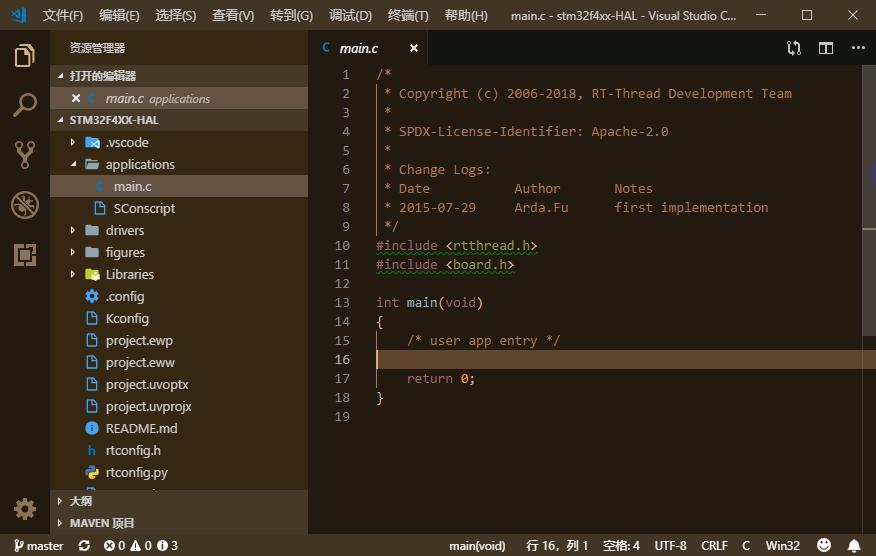Close main.c in open editors list
The image size is (876, 556).
(76, 98)
